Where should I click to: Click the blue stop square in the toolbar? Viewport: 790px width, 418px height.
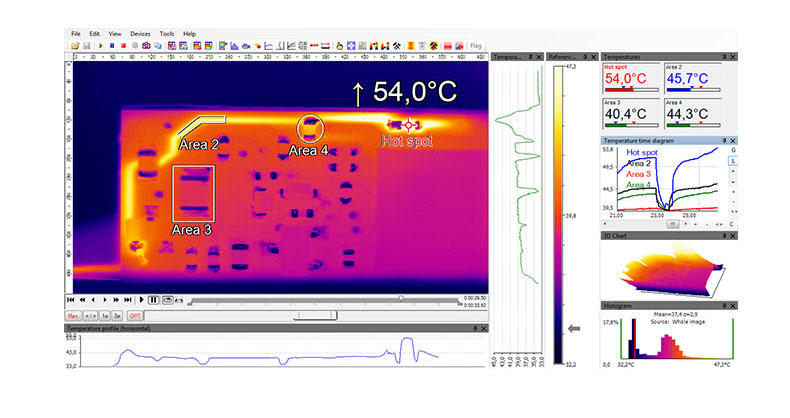(112, 46)
